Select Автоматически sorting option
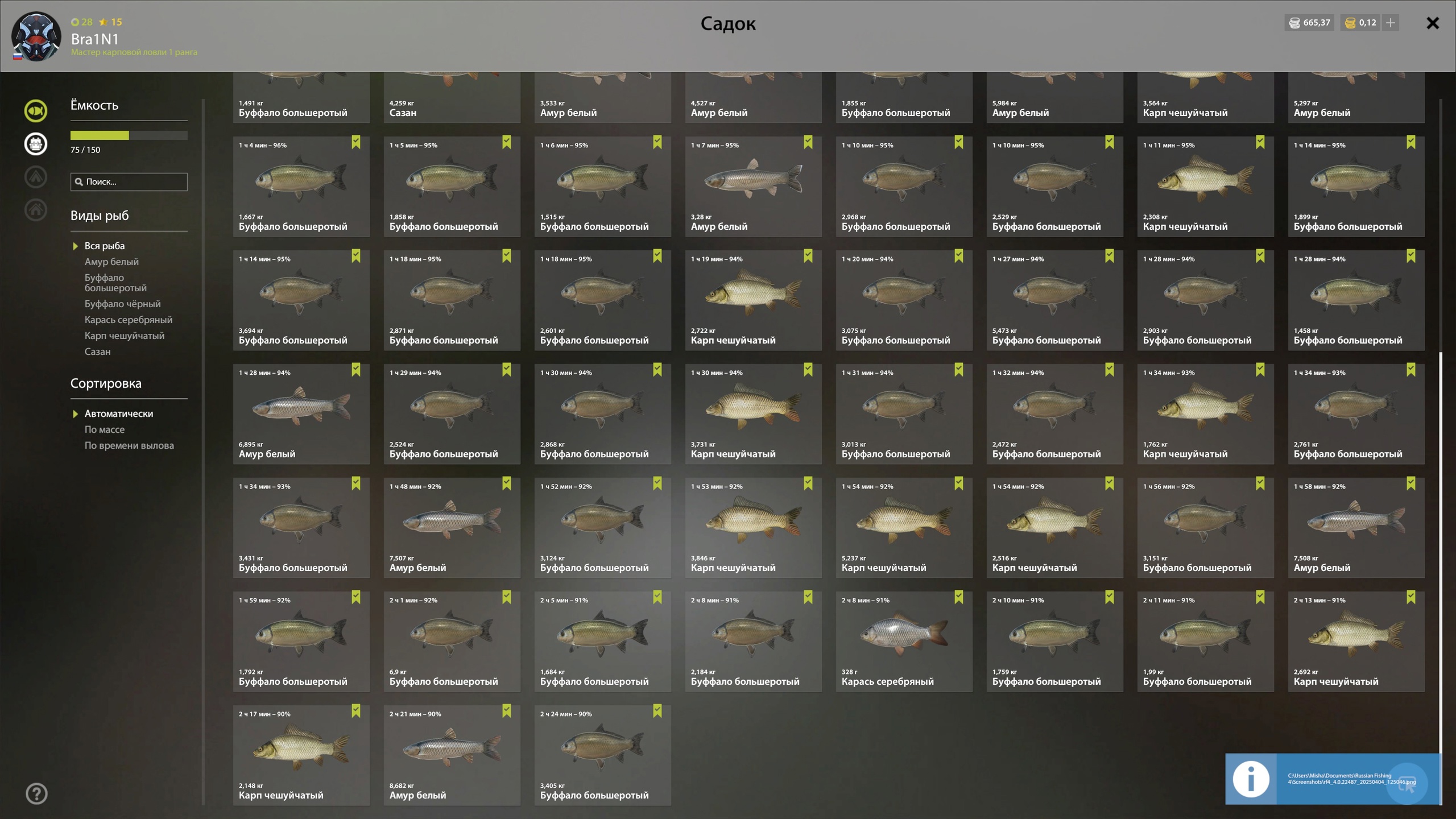1456x819 pixels. 119,413
